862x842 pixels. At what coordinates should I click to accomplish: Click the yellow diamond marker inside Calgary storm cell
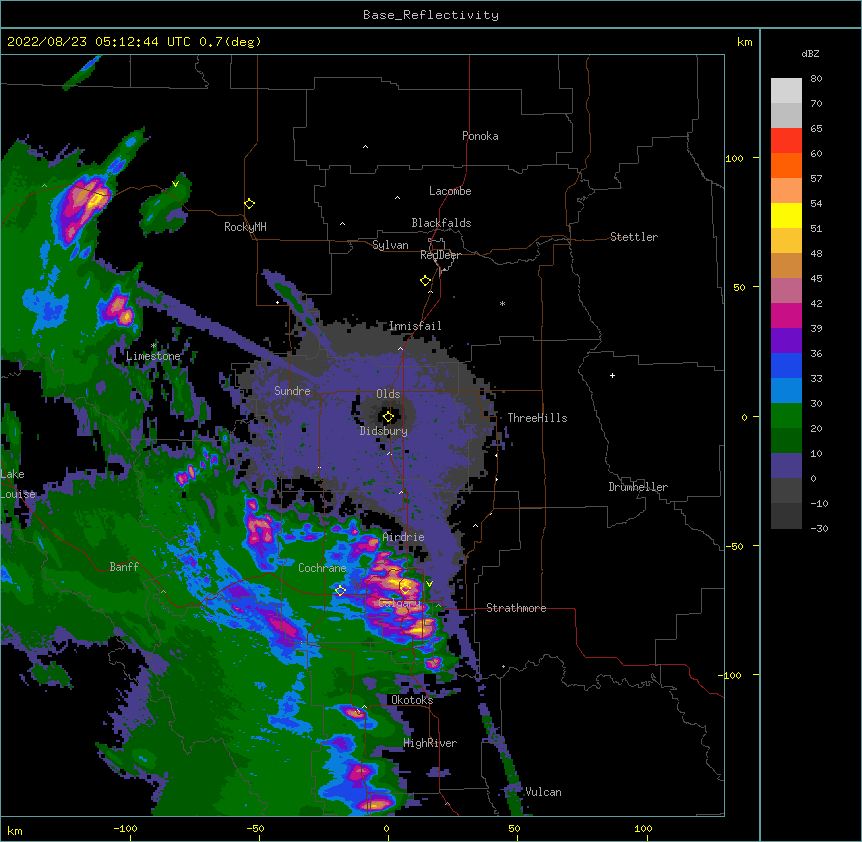[x=405, y=589]
